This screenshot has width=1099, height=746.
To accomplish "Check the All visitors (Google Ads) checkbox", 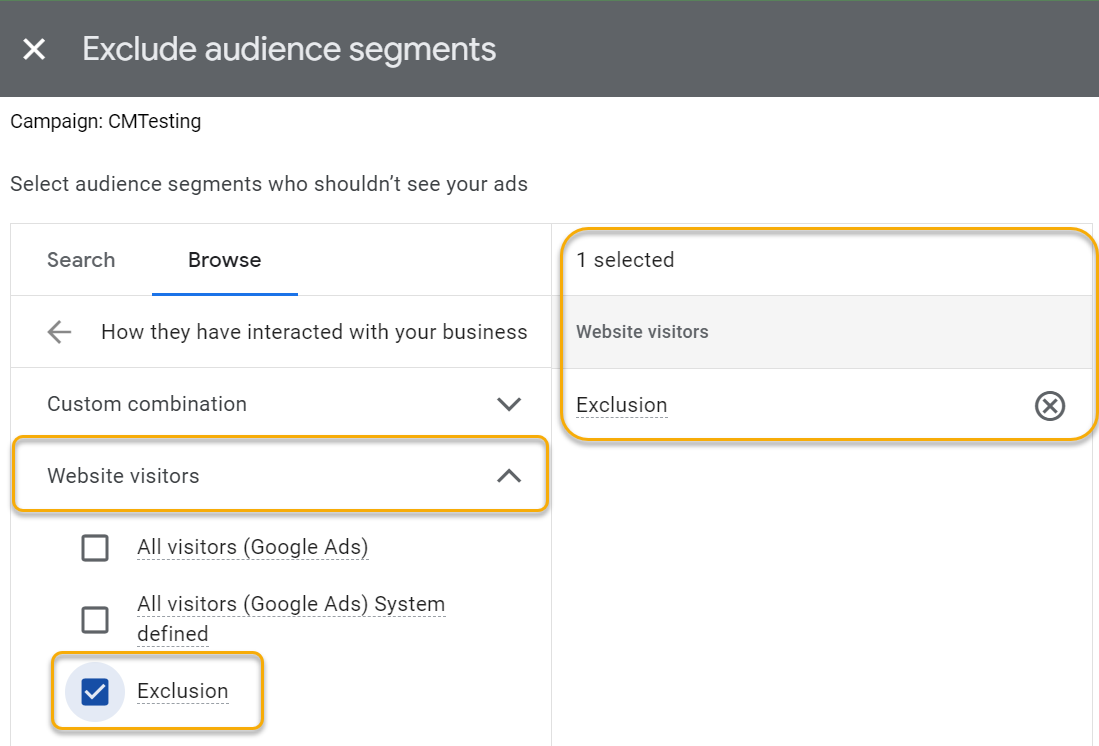I will 95,548.
